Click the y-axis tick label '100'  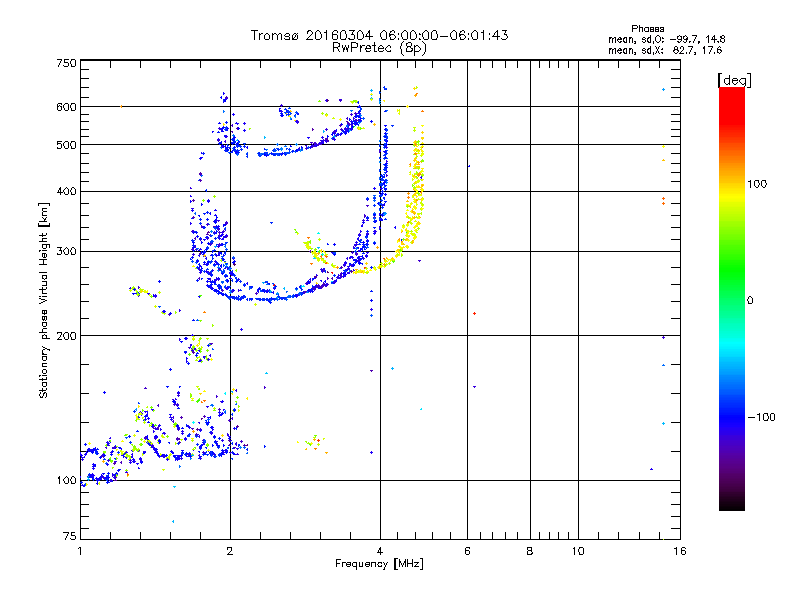click(66, 481)
